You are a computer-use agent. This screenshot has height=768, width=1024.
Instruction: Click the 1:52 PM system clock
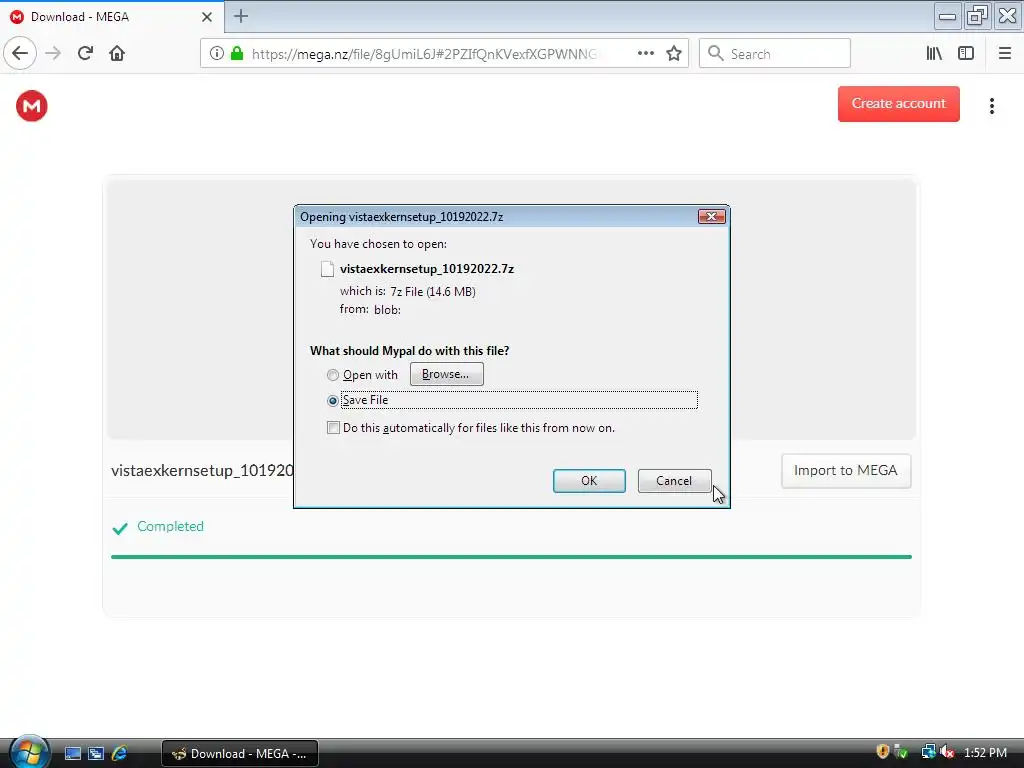[985, 753]
